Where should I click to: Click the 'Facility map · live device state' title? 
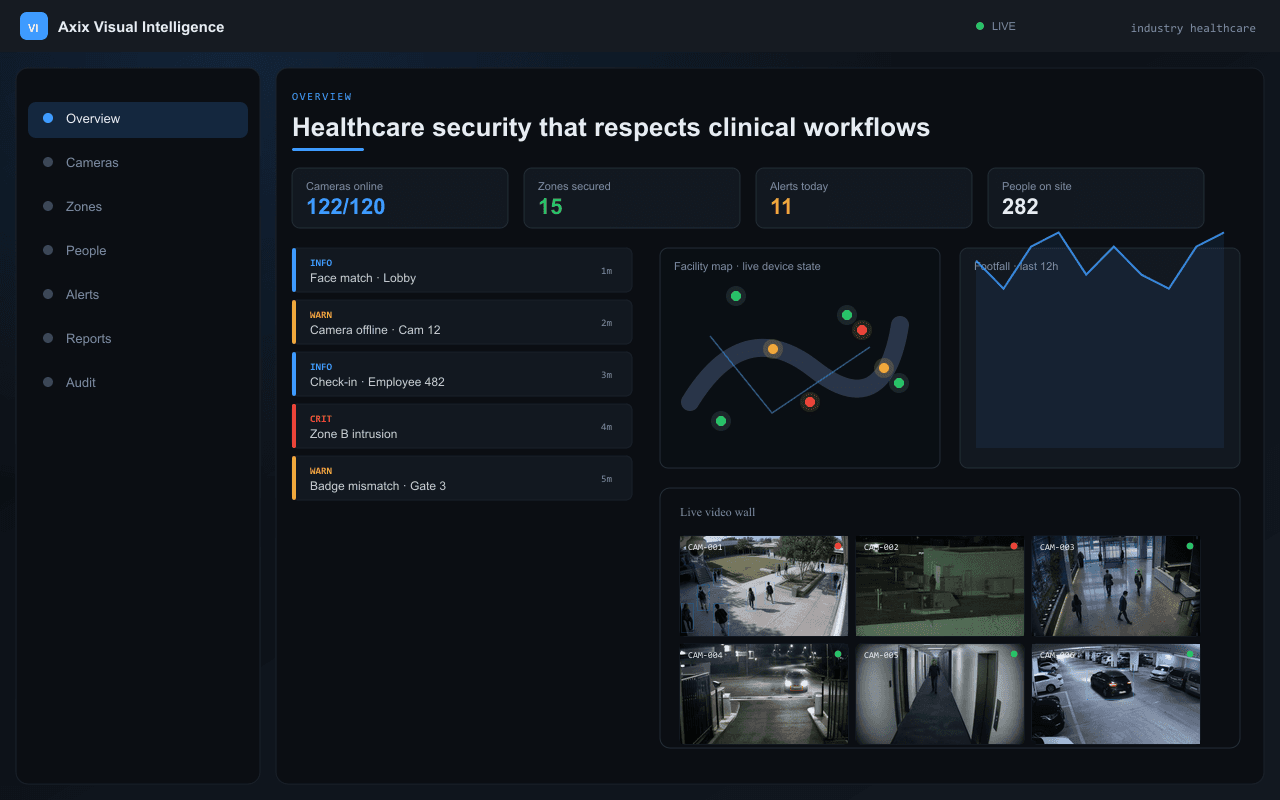click(747, 266)
